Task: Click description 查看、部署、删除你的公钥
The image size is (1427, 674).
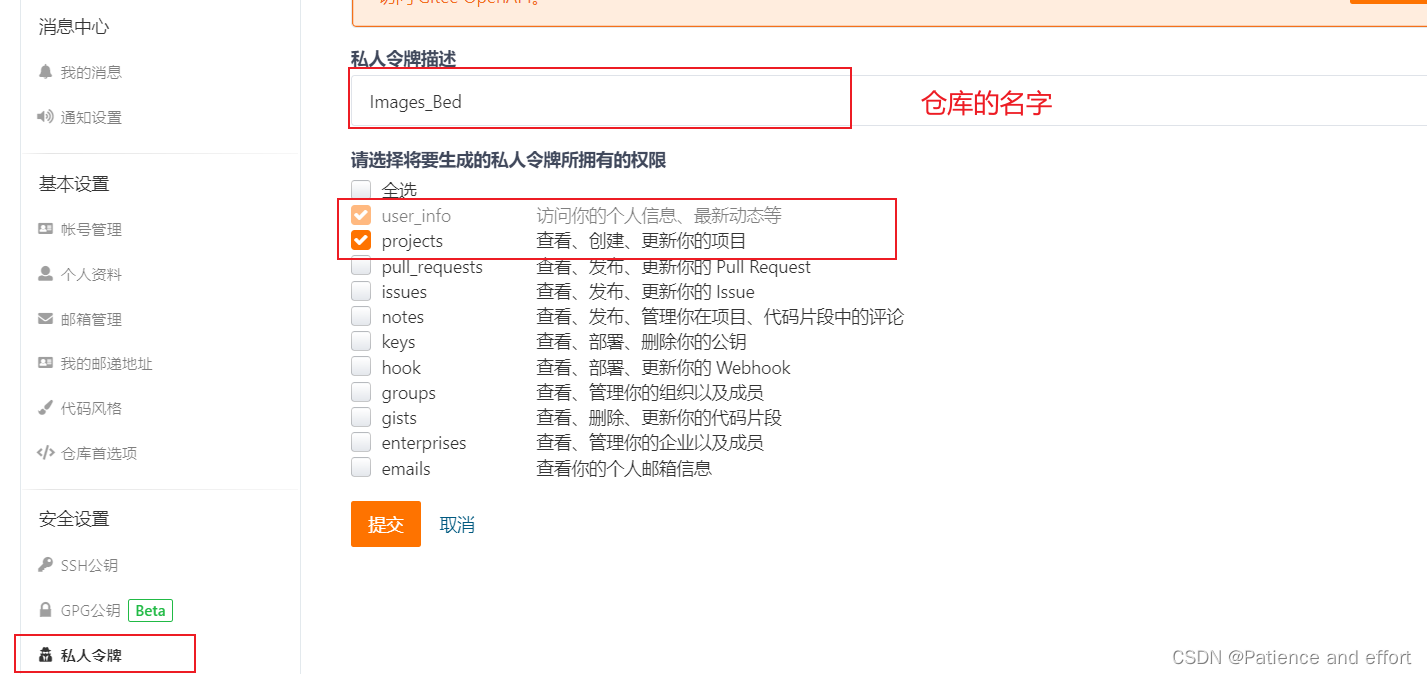Action: (641, 342)
